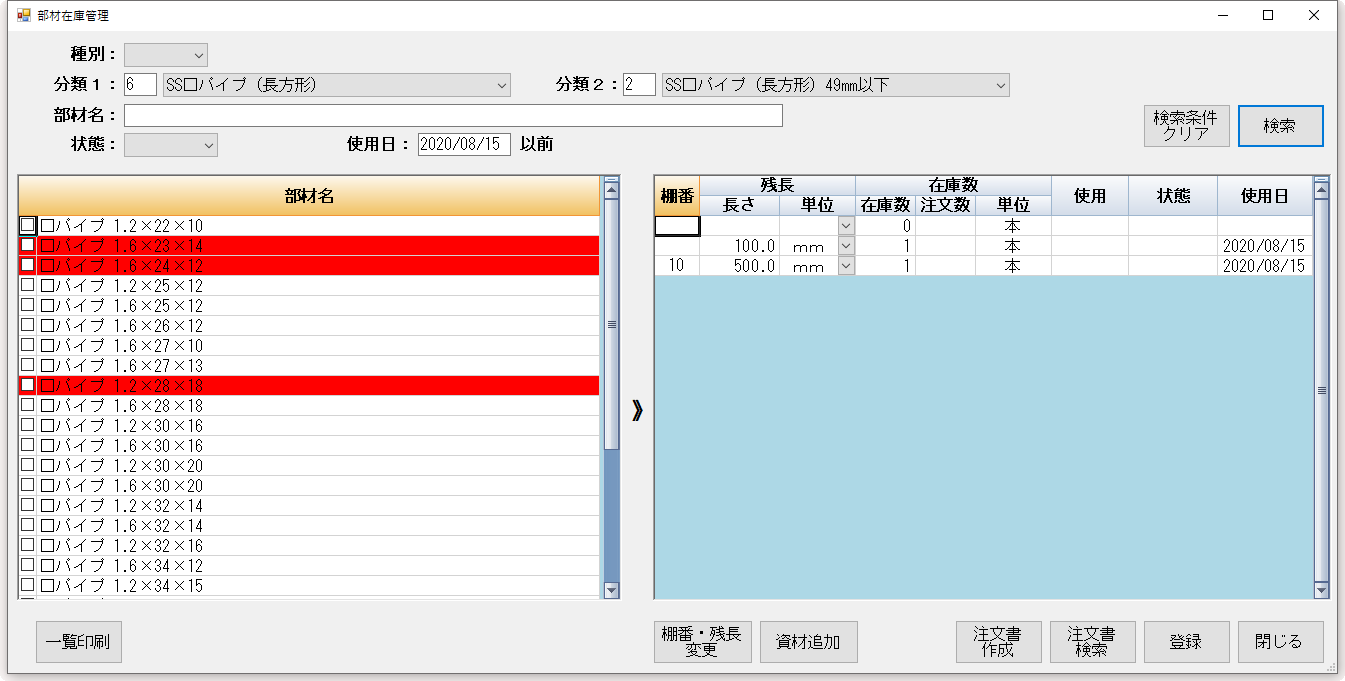Click the double-arrow transfer icon between panels
Screen dimensions: 1345x681
coord(637,411)
